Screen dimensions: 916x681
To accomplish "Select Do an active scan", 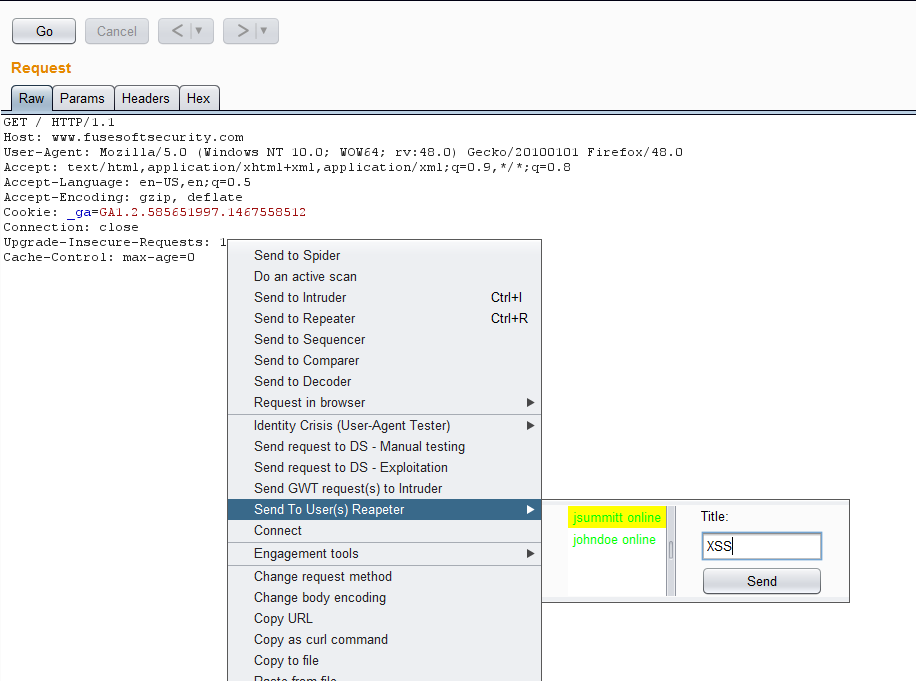I will (384, 277).
